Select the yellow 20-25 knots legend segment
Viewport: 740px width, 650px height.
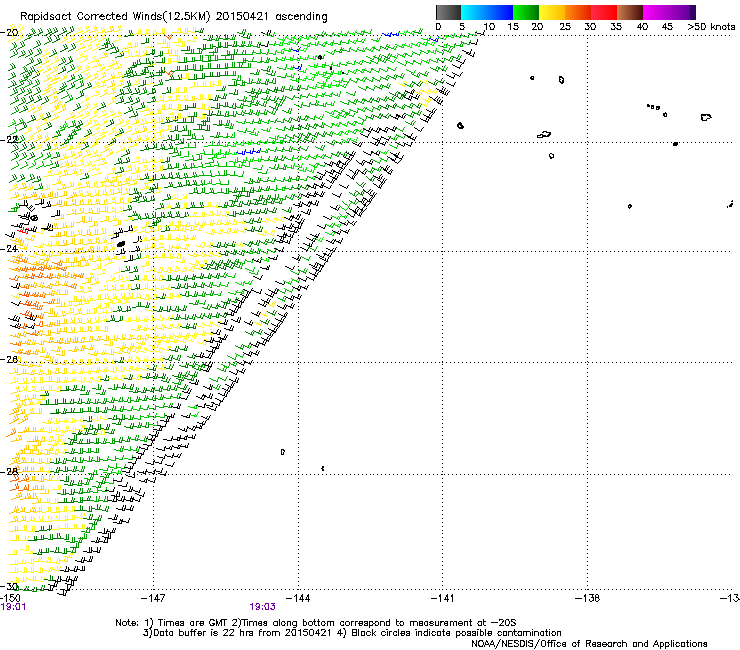coord(552,12)
